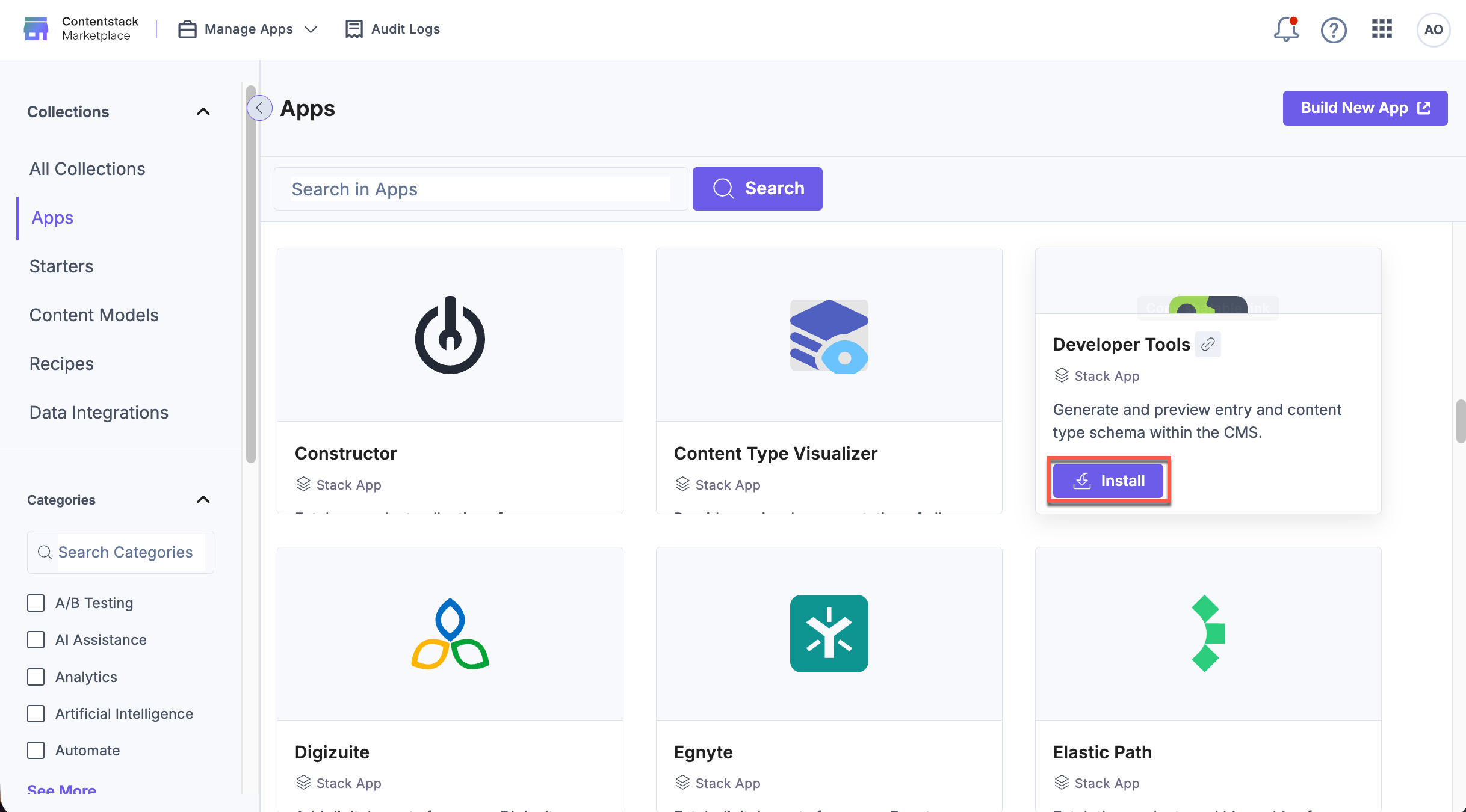Install the Developer Tools app
Screen dimensions: 1466x812
point(1109,481)
